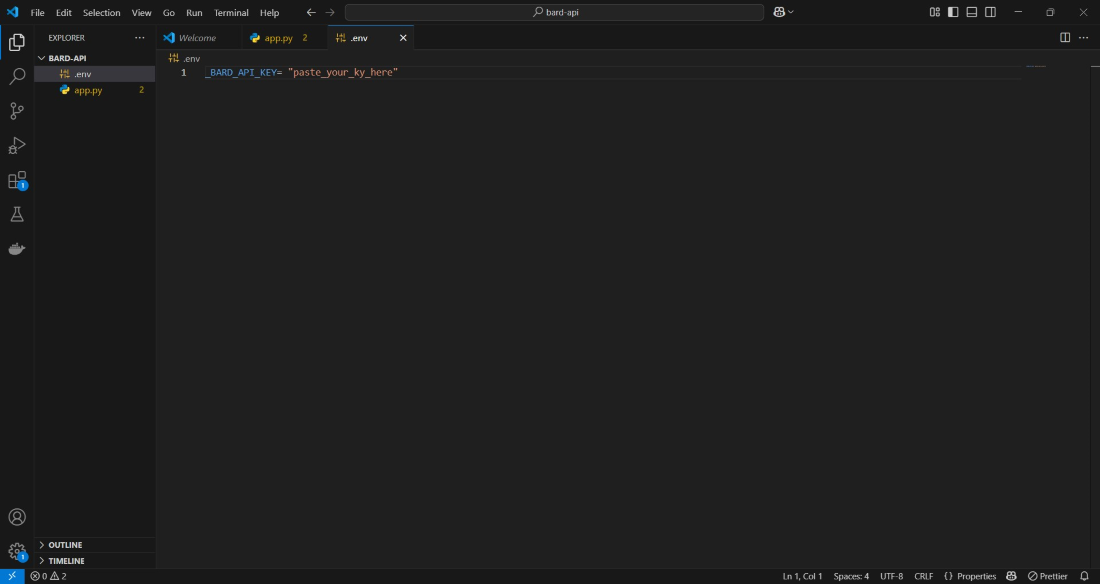
Task: Select app.py file in Explorer tree
Action: point(95,90)
